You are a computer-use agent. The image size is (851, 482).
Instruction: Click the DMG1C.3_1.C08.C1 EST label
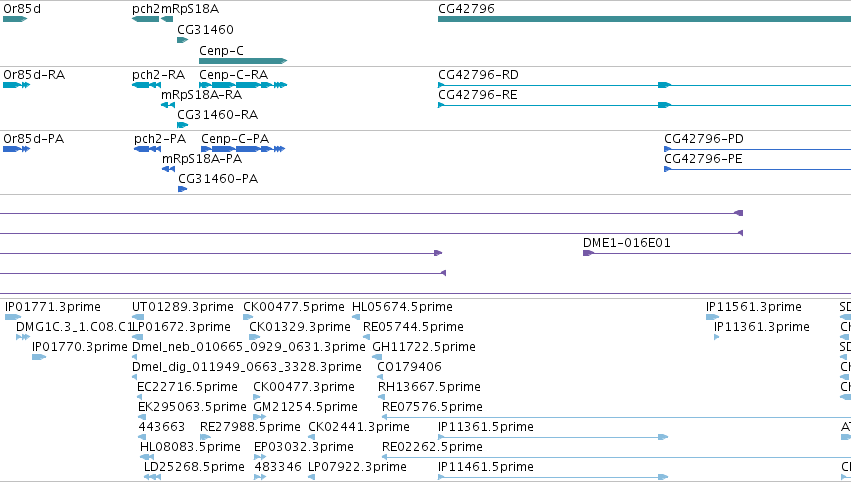pos(74,327)
